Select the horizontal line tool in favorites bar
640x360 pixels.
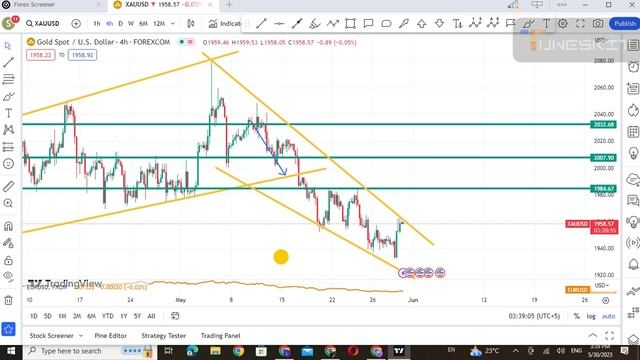[x=279, y=24]
